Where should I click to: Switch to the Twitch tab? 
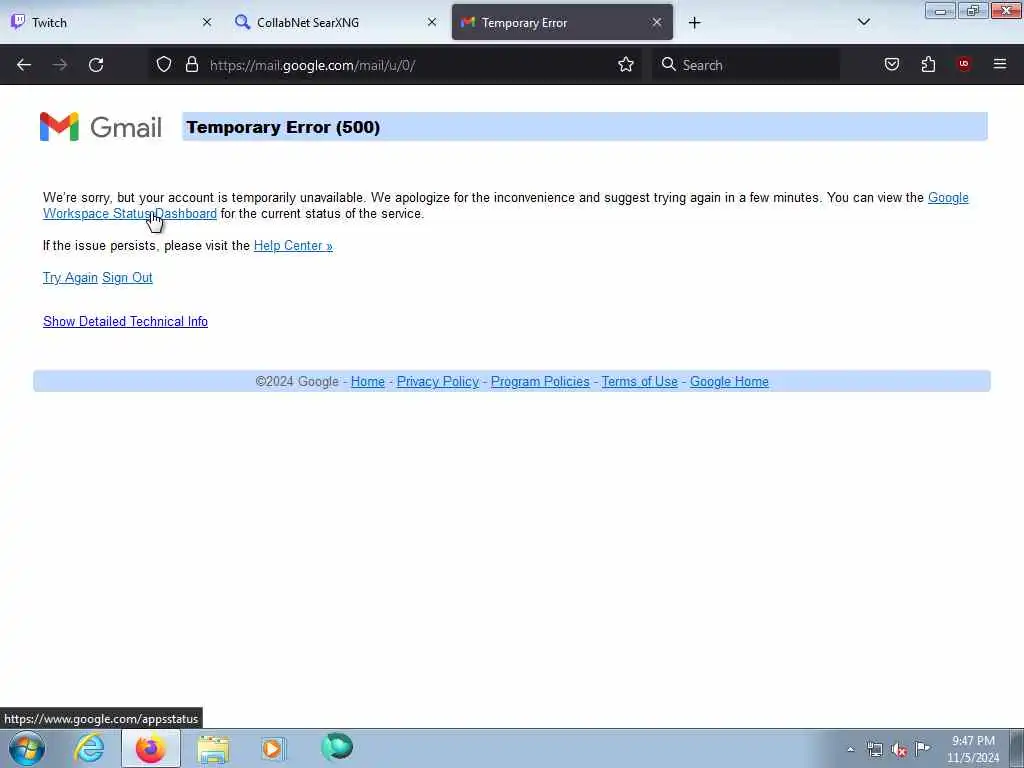click(x=112, y=22)
